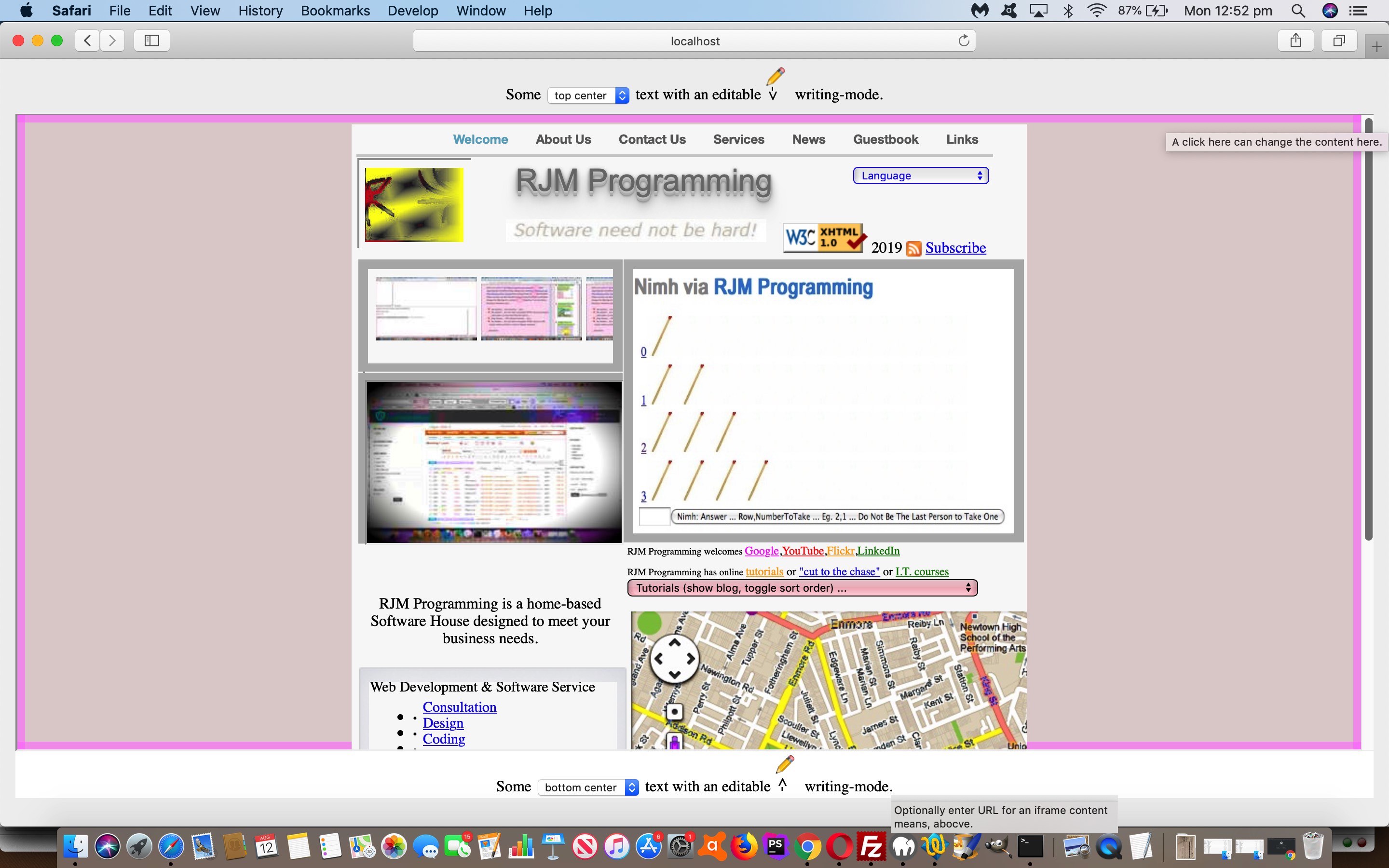Open a new Safari tab
Image resolution: width=1389 pixels, height=868 pixels.
click(x=1376, y=46)
